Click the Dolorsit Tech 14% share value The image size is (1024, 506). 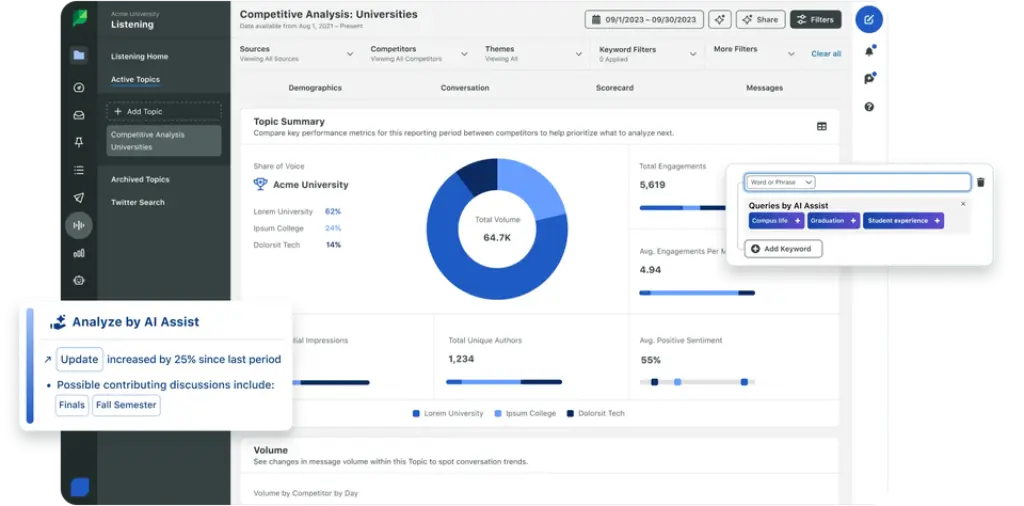333,245
